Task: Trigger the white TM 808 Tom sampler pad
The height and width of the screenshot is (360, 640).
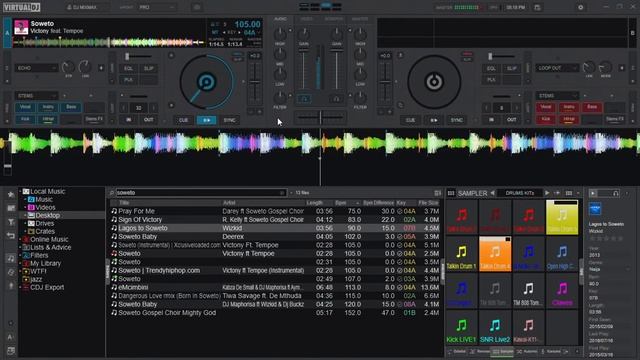Action: pos(528,291)
